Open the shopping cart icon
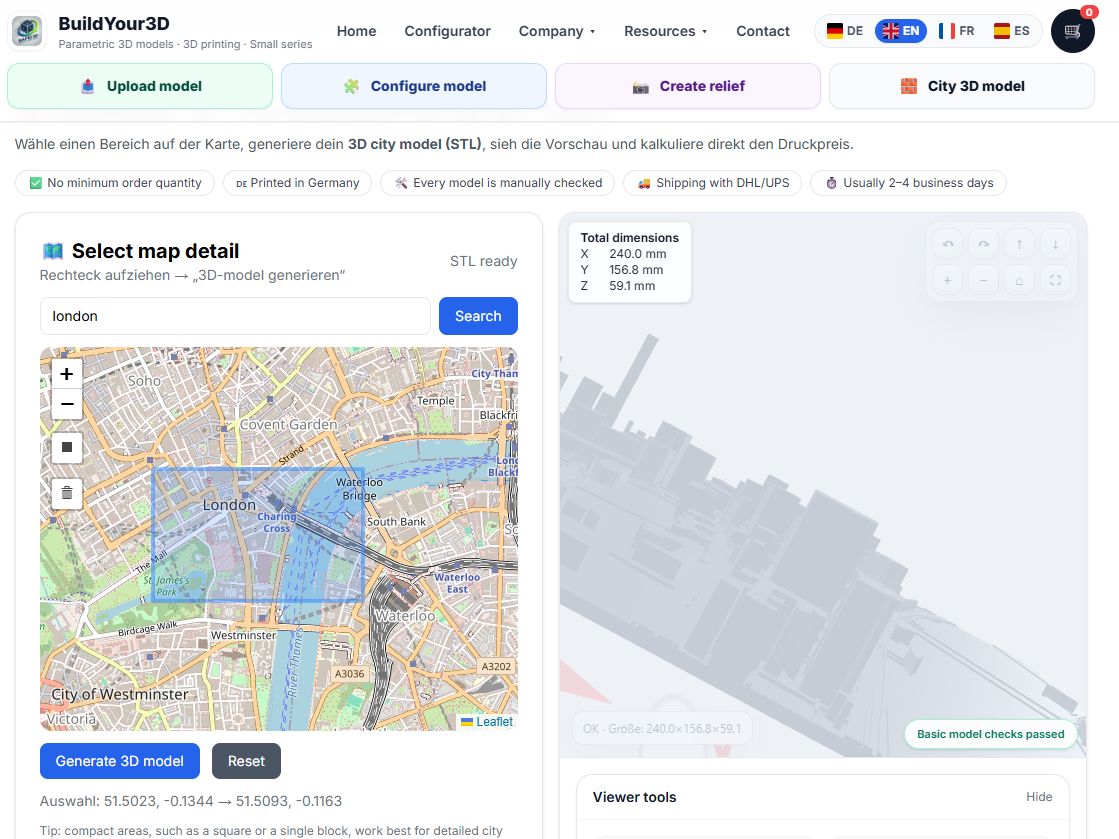The width and height of the screenshot is (1119, 839). [1073, 31]
